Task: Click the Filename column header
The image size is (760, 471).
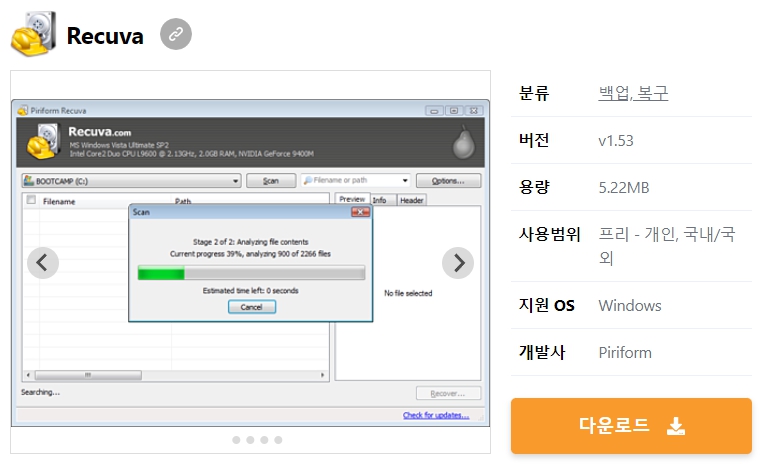Action: click(x=59, y=202)
